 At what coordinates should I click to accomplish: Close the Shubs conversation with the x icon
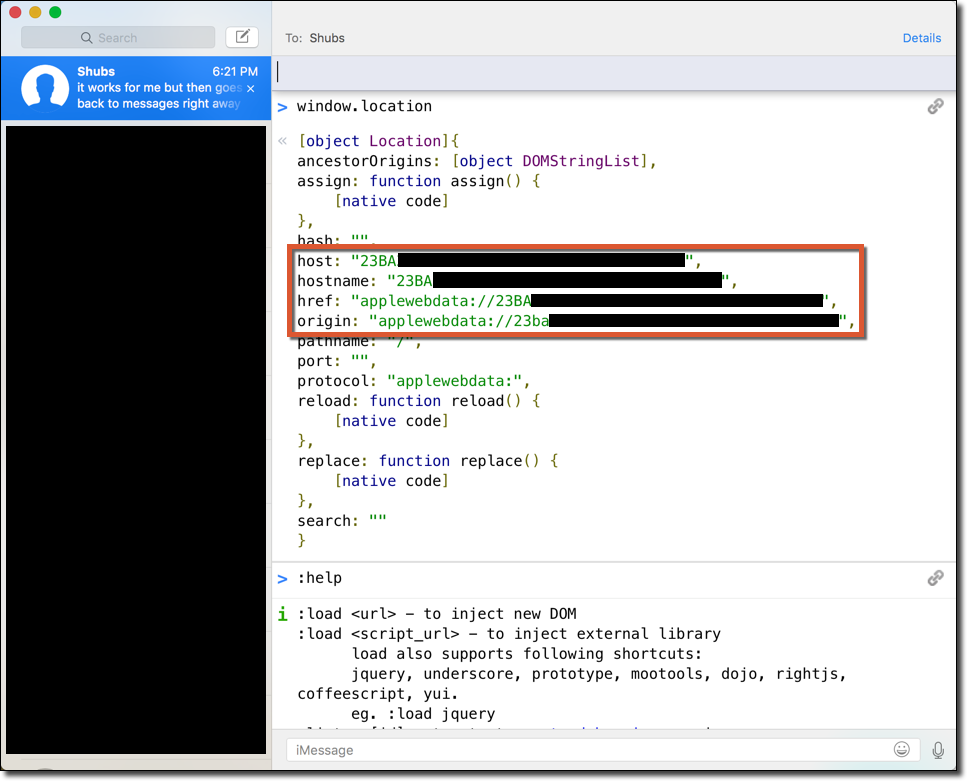click(x=250, y=89)
